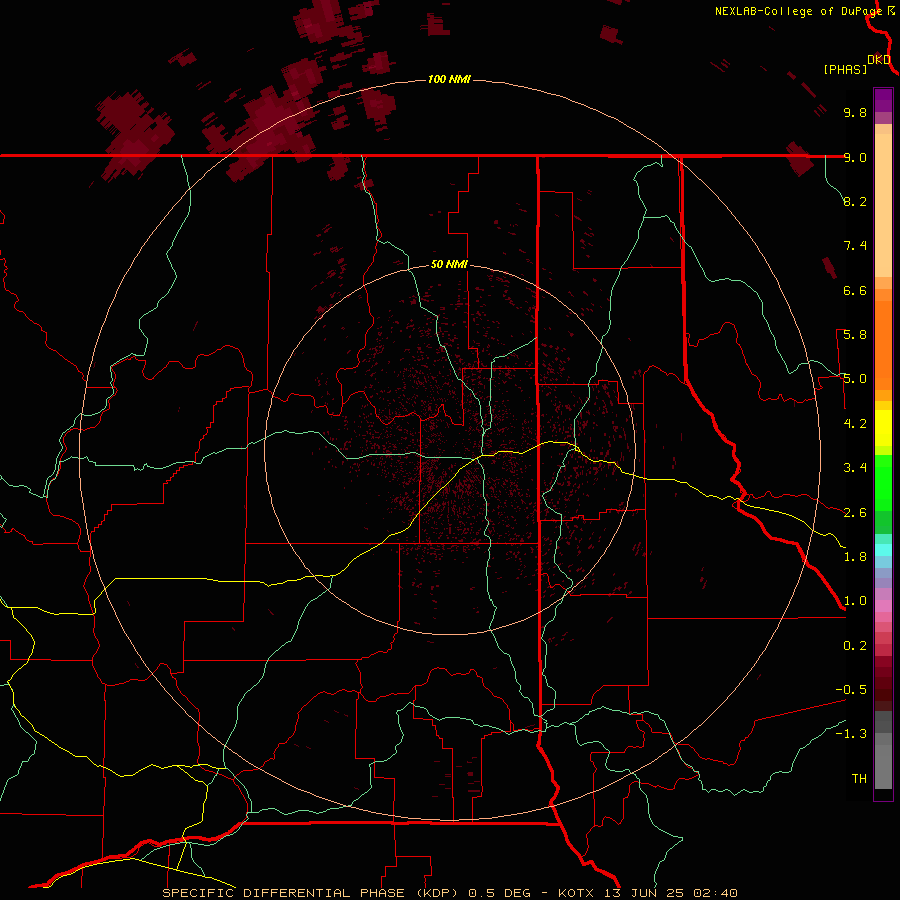Click the 9.8 scale value
Image resolution: width=900 pixels, height=900 pixels.
tap(855, 112)
